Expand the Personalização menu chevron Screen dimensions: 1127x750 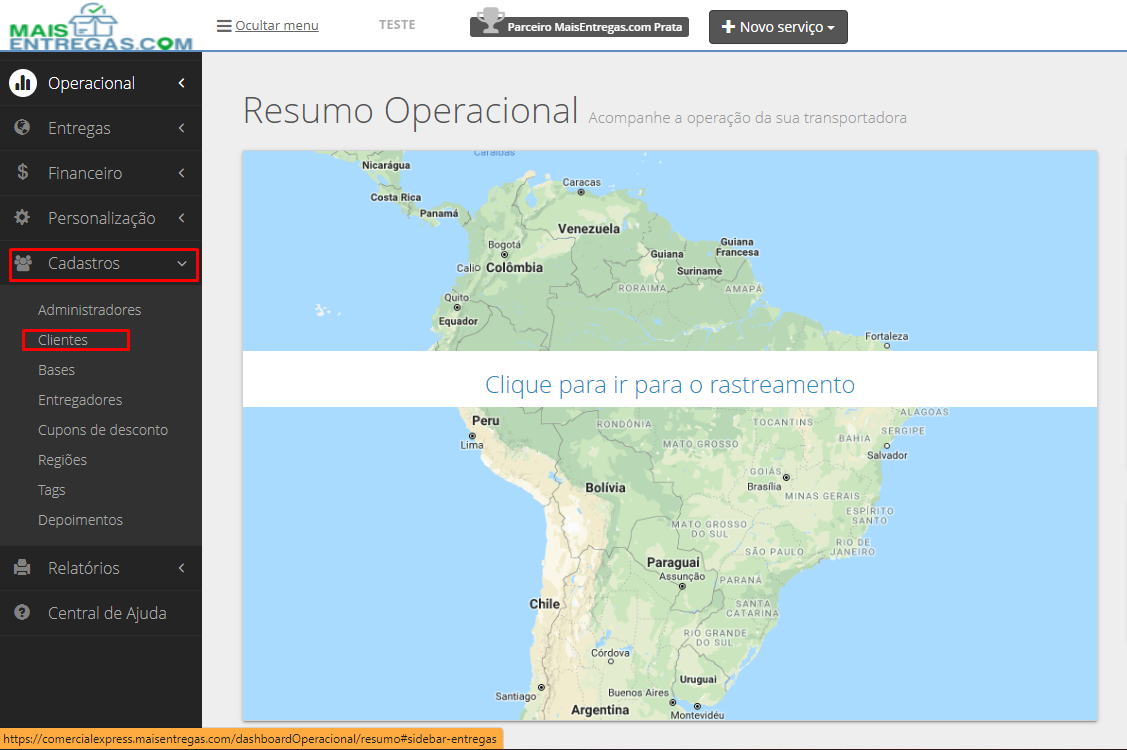(x=182, y=218)
